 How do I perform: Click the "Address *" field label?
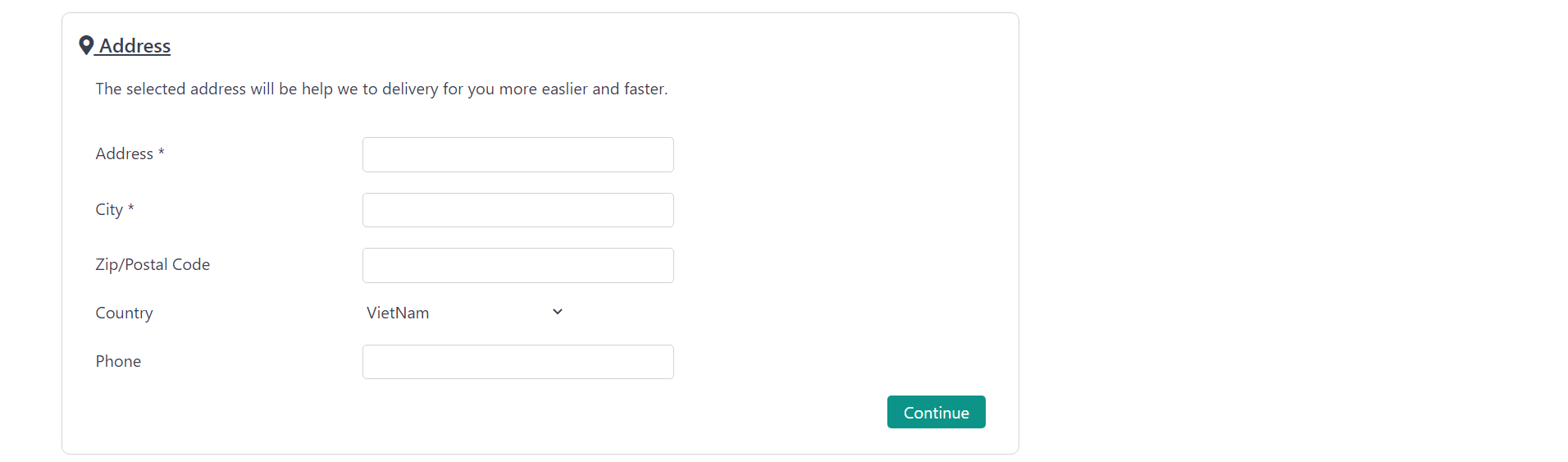coord(130,153)
